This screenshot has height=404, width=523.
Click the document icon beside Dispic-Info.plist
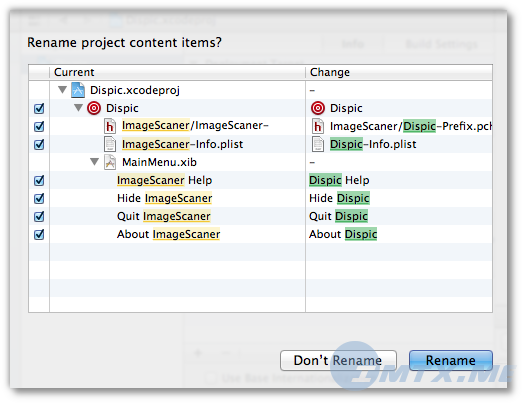pyautogui.click(x=318, y=144)
